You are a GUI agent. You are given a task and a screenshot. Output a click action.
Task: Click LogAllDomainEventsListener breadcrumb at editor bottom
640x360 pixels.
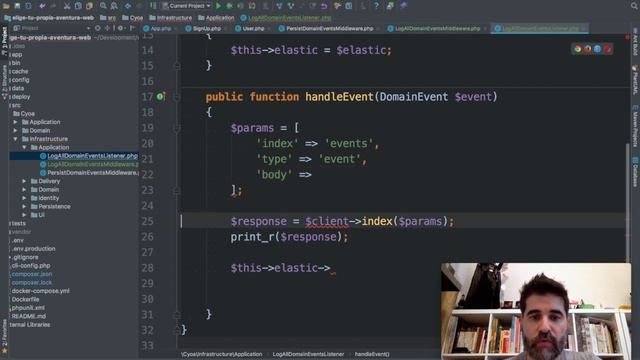coord(308,354)
